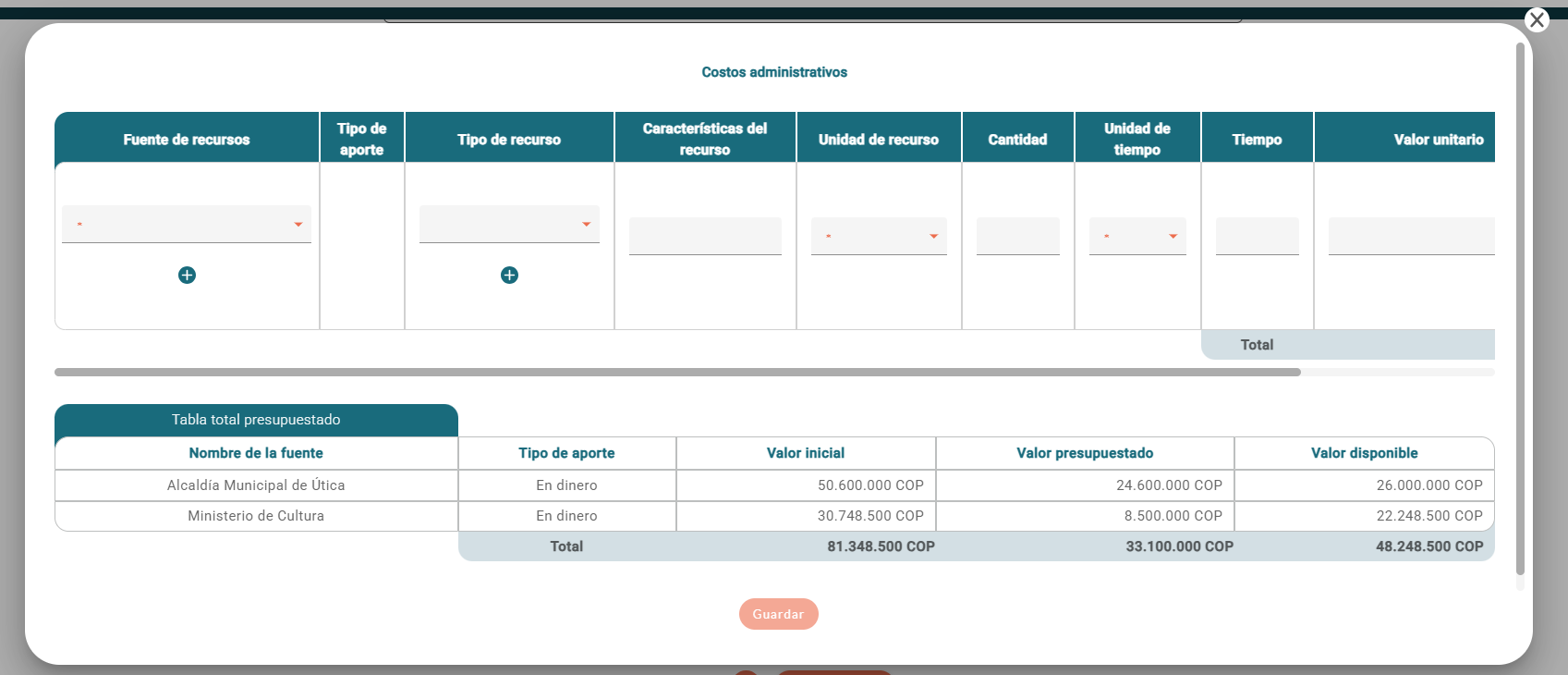
Task: Select the Fuente de recursos column header
Action: click(x=187, y=139)
